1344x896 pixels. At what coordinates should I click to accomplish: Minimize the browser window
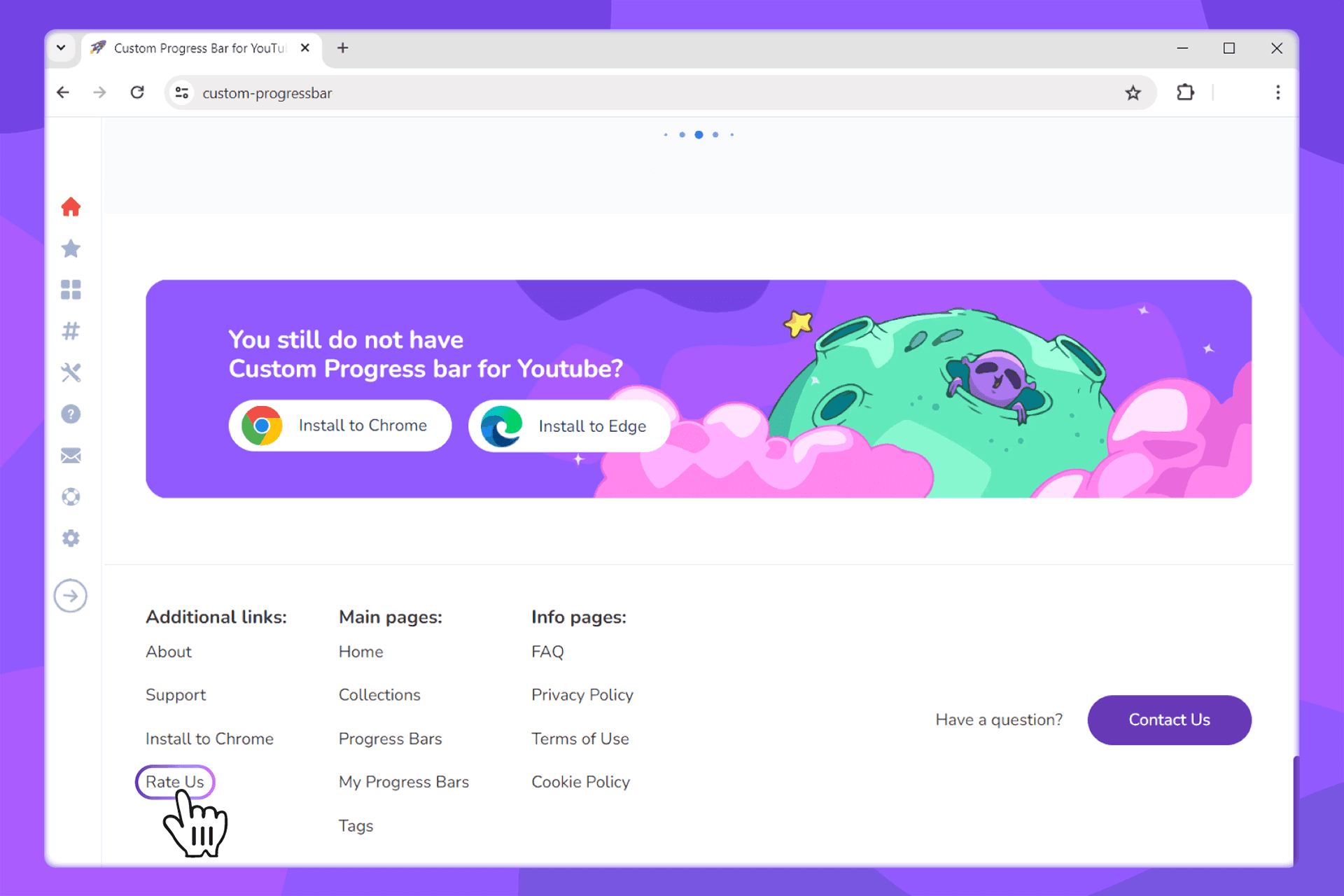pos(1182,48)
